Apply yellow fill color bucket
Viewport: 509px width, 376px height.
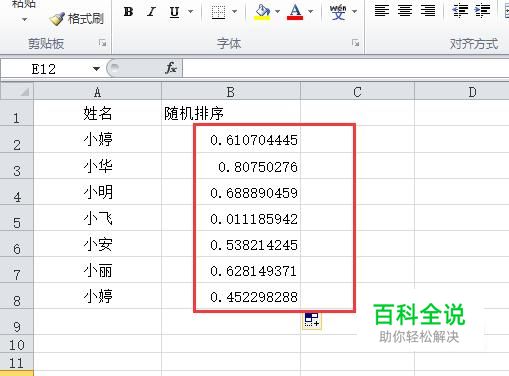click(262, 12)
